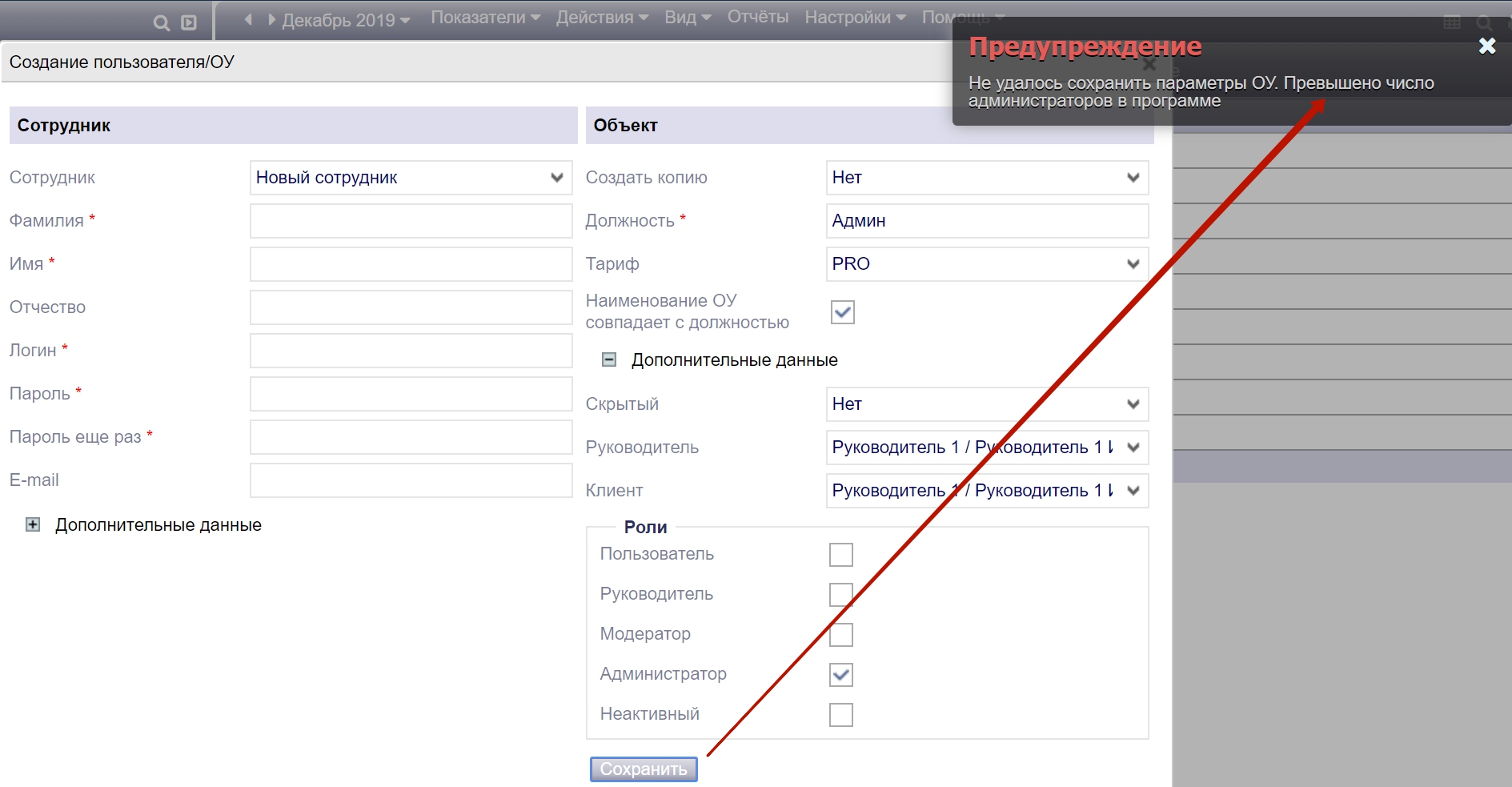Go to next month using right arrow

272,19
